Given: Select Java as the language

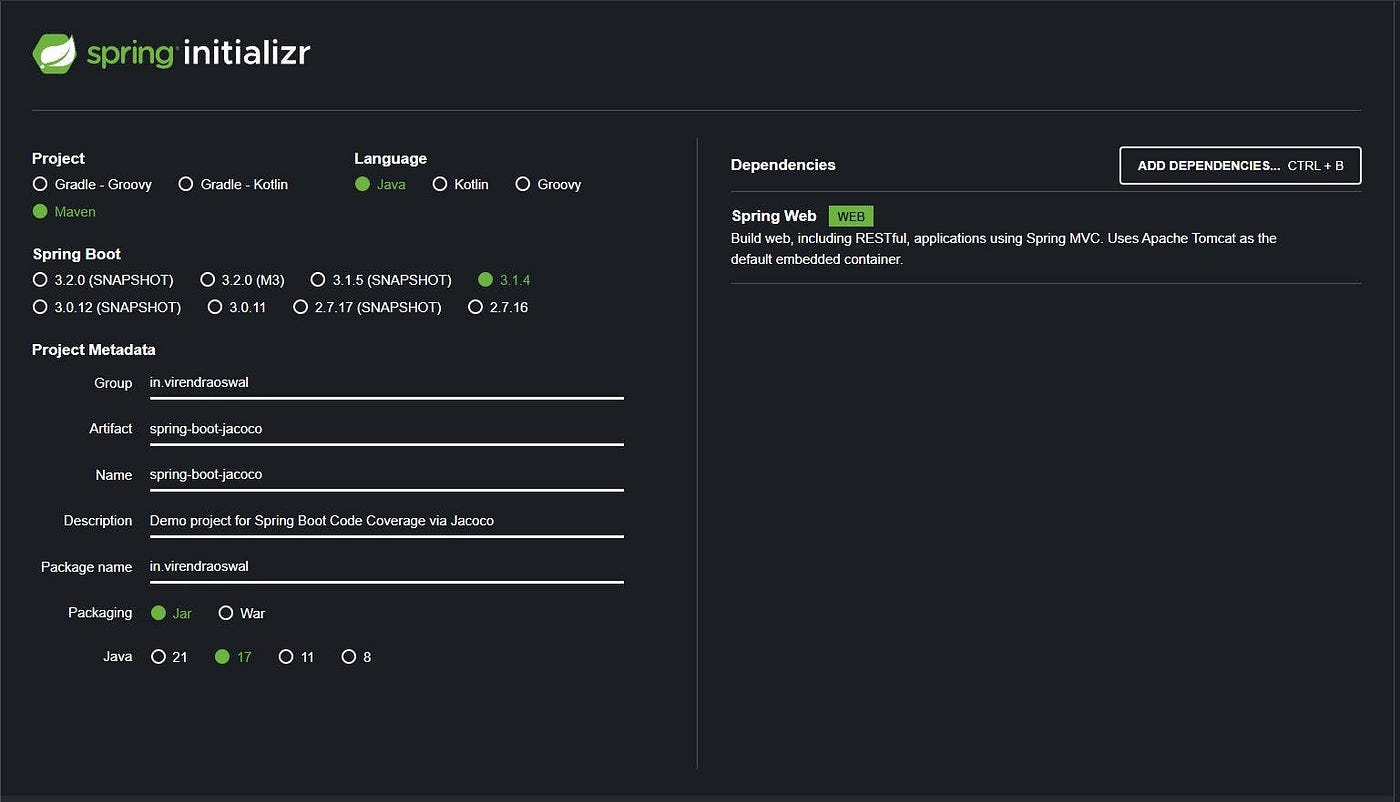Looking at the screenshot, I should (x=380, y=184).
